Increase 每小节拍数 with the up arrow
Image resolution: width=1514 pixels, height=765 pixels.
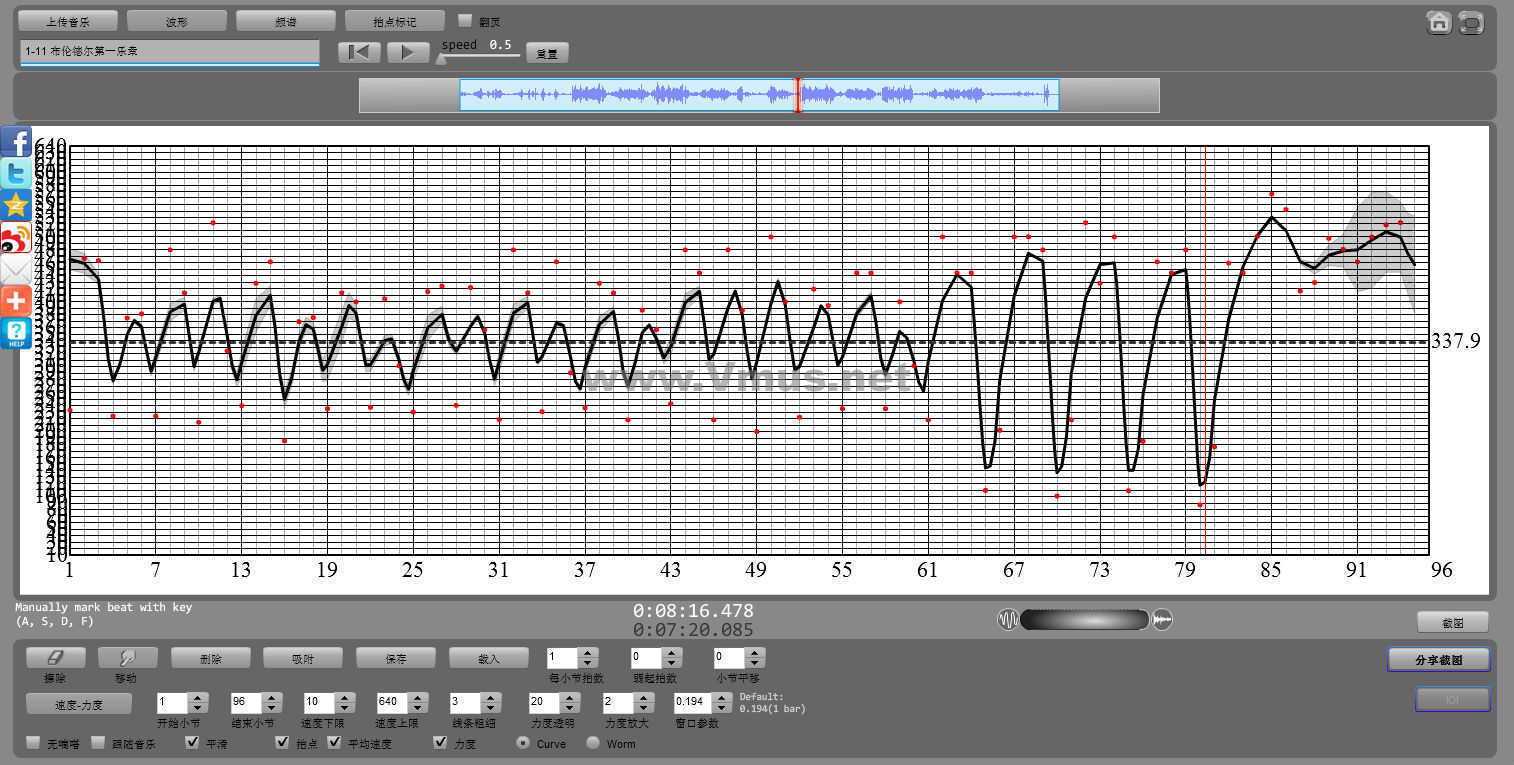589,653
